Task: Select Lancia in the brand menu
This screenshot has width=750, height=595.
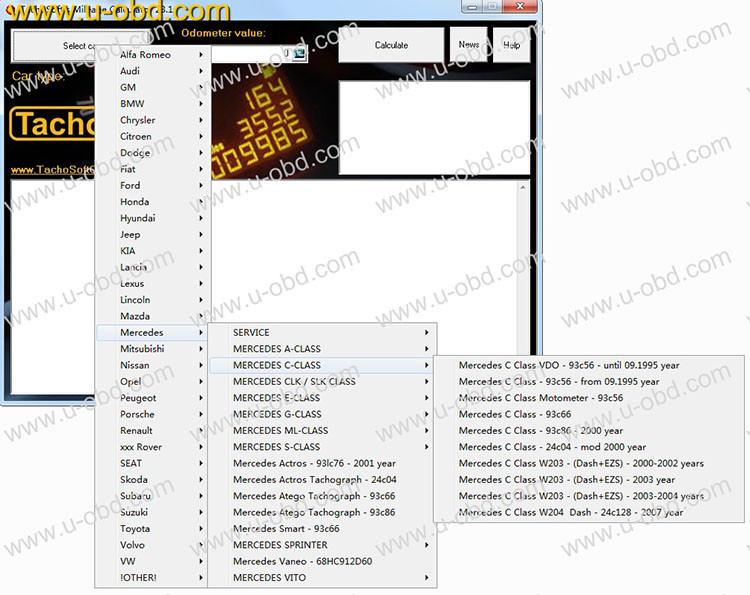Action: coord(153,267)
